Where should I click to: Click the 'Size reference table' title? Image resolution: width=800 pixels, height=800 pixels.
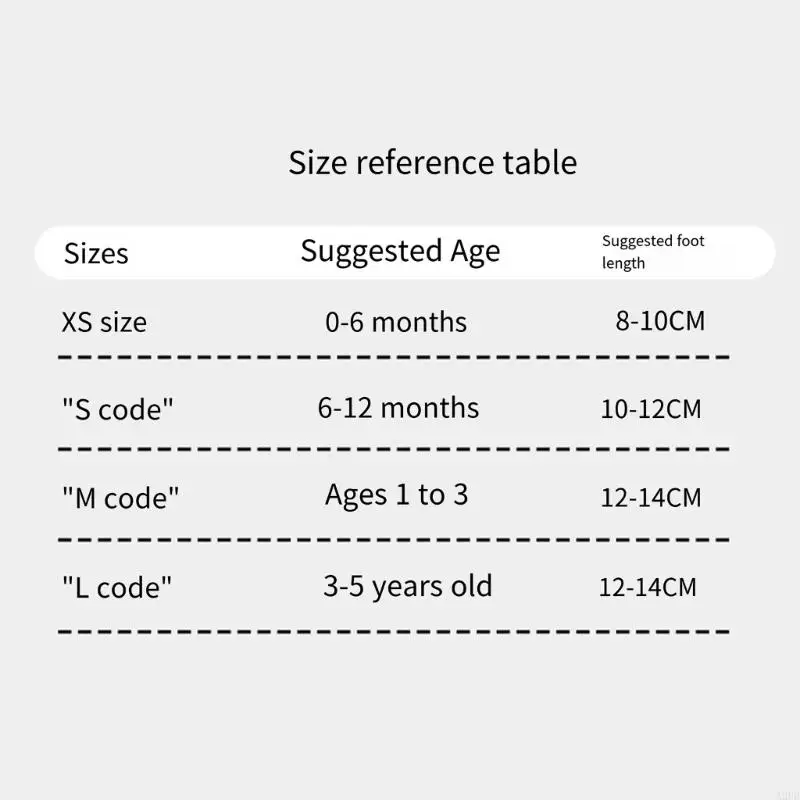[432, 162]
